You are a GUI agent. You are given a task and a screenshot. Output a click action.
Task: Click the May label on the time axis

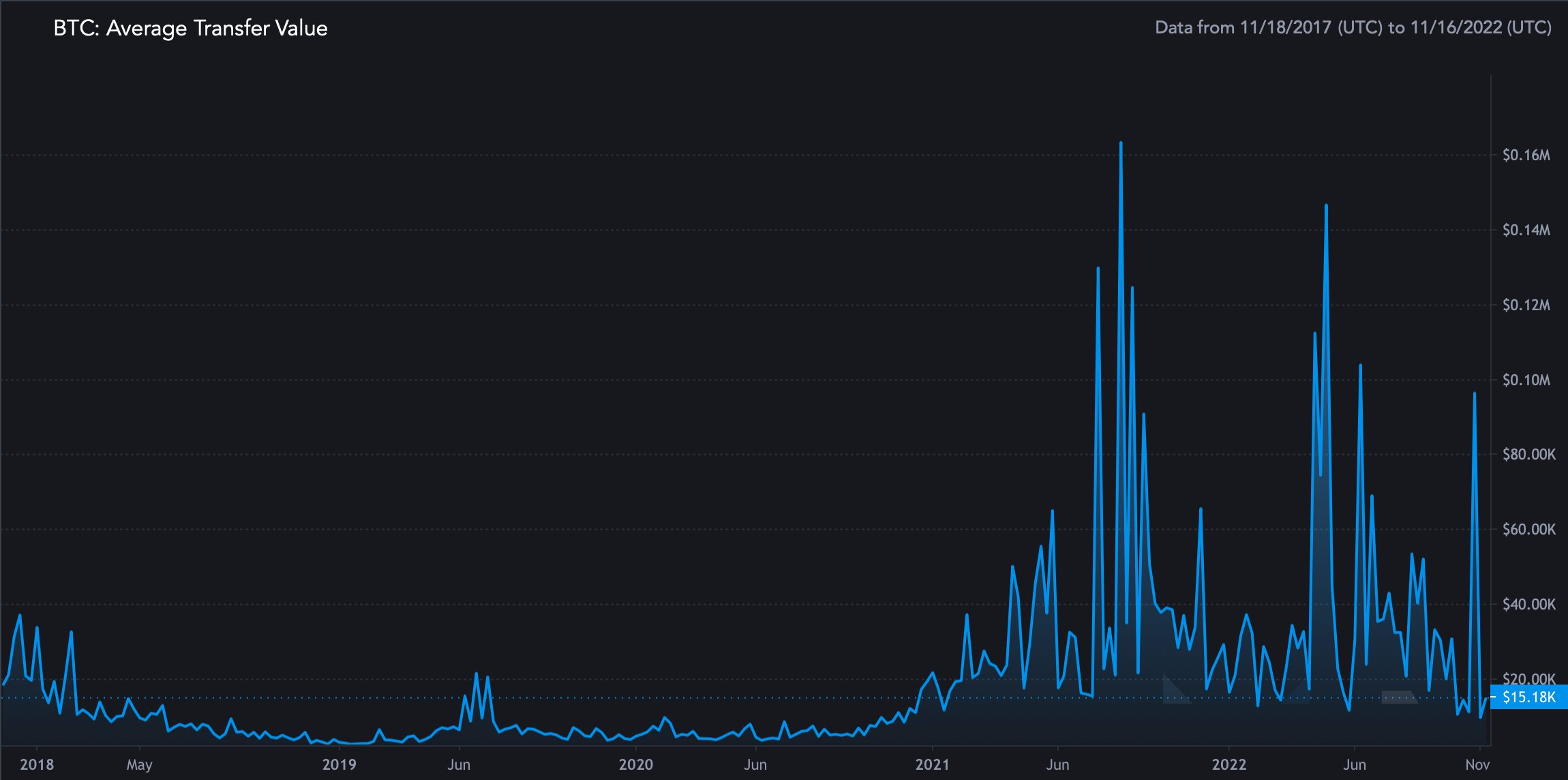pos(139,765)
